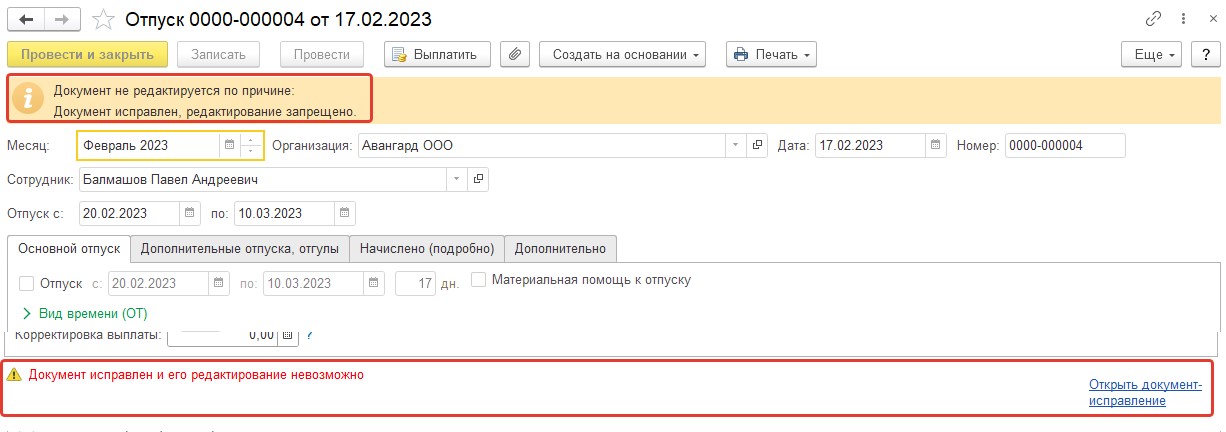
Task: Copy document link icon
Action: 1153,19
